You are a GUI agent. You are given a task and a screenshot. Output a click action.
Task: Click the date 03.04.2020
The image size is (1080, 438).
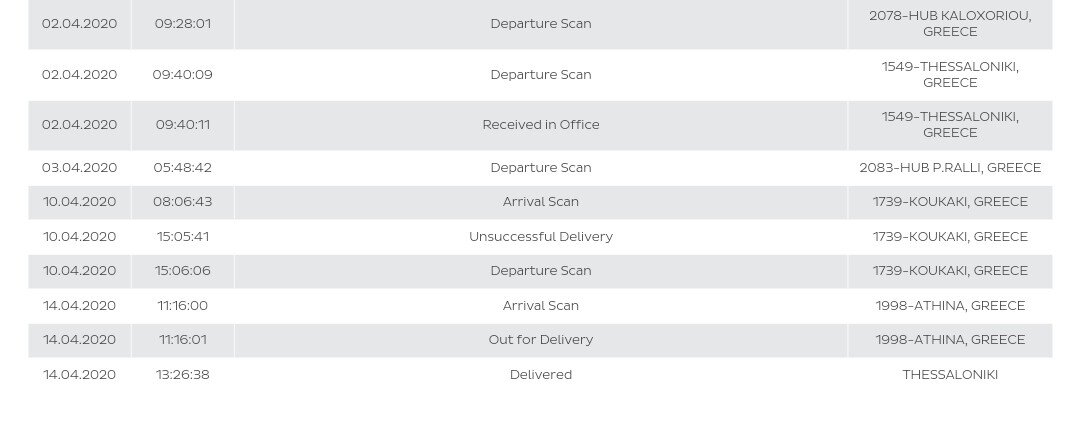click(79, 168)
